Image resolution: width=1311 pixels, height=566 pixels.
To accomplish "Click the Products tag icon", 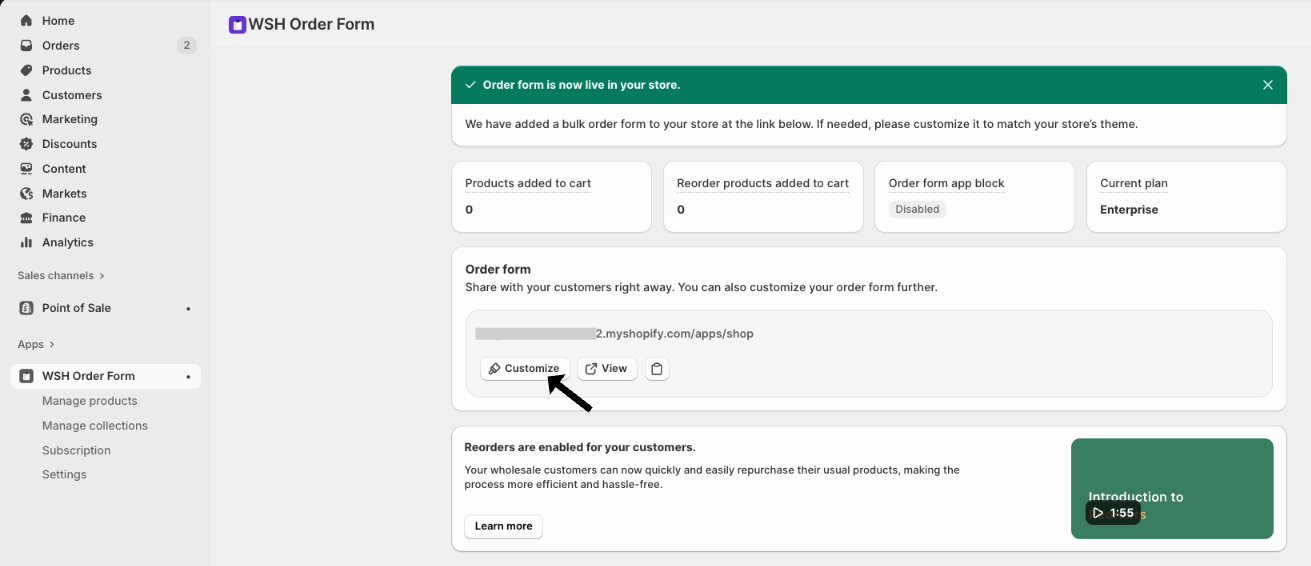I will pos(26,70).
